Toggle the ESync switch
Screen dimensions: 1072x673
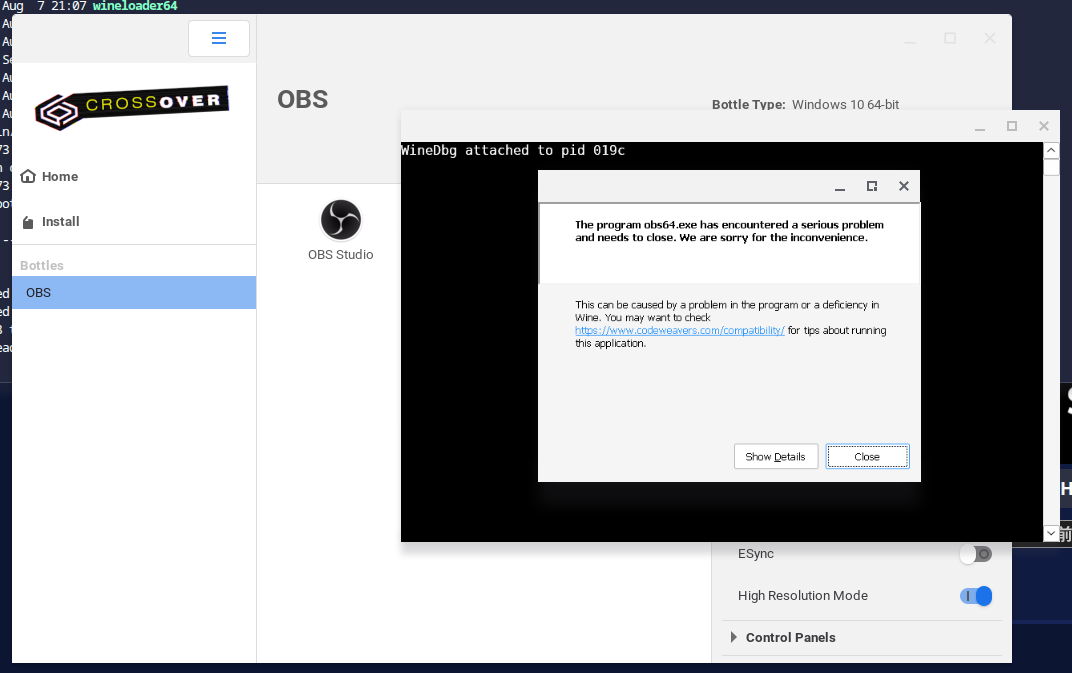pos(976,554)
